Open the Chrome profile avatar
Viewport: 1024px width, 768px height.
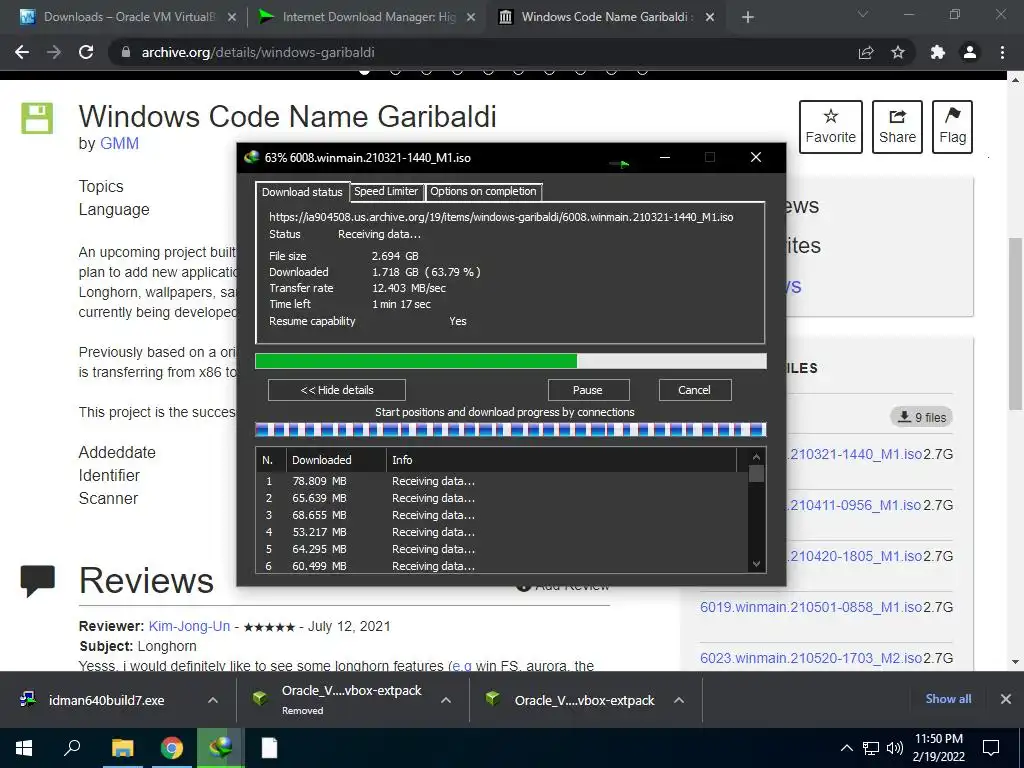[x=970, y=52]
